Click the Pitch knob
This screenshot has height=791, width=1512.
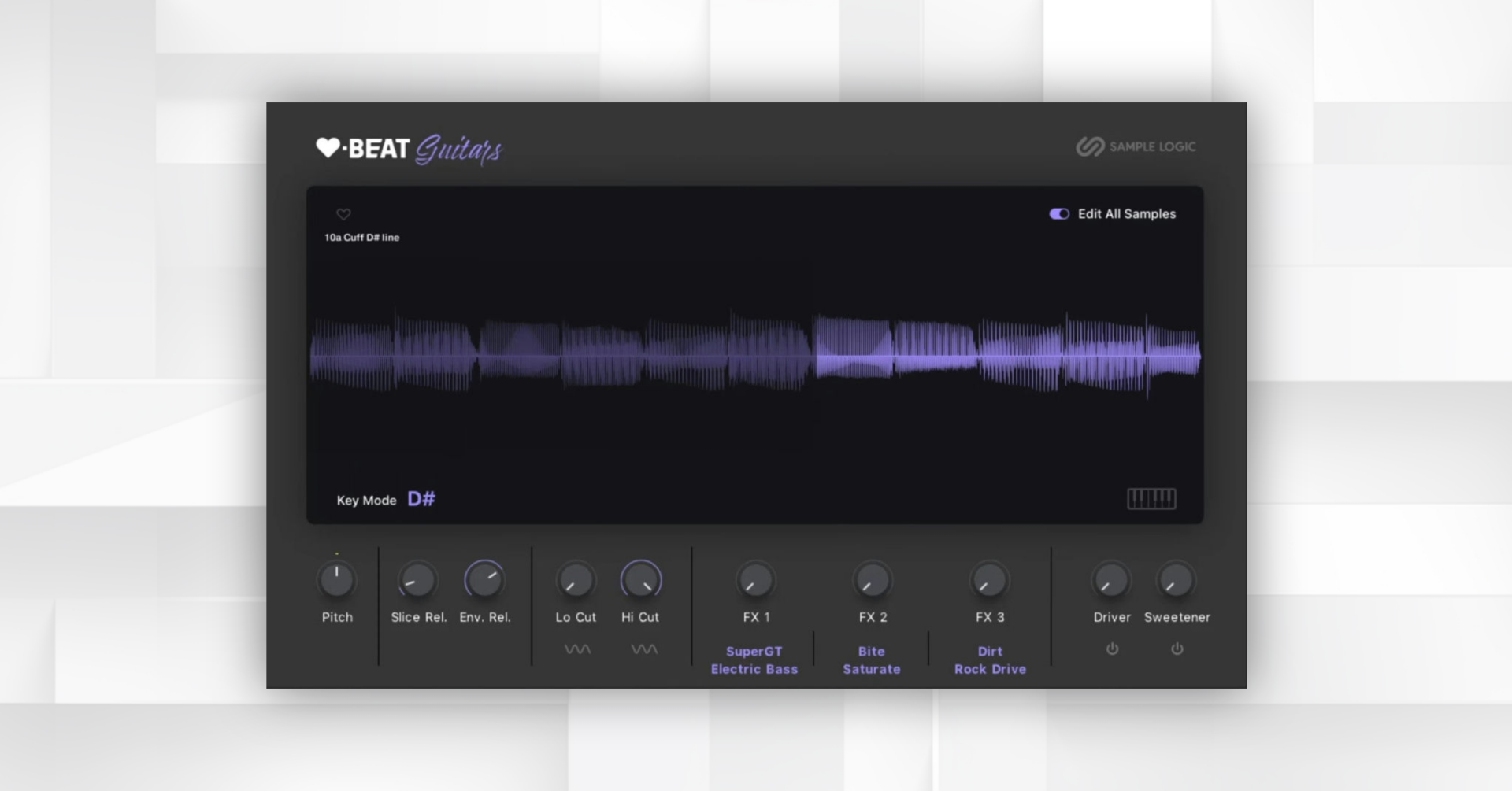[x=337, y=581]
